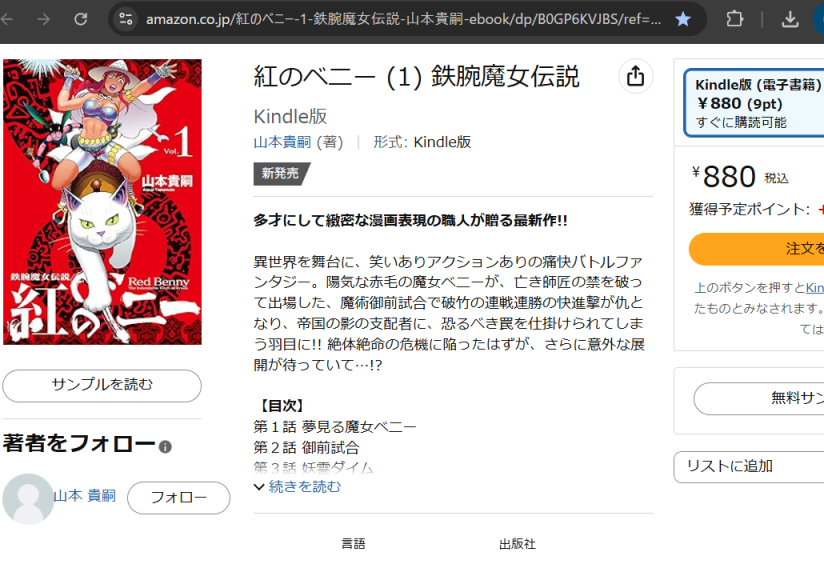Click the orange 注文 purchase button
The height and width of the screenshot is (562, 824).
coord(757,249)
